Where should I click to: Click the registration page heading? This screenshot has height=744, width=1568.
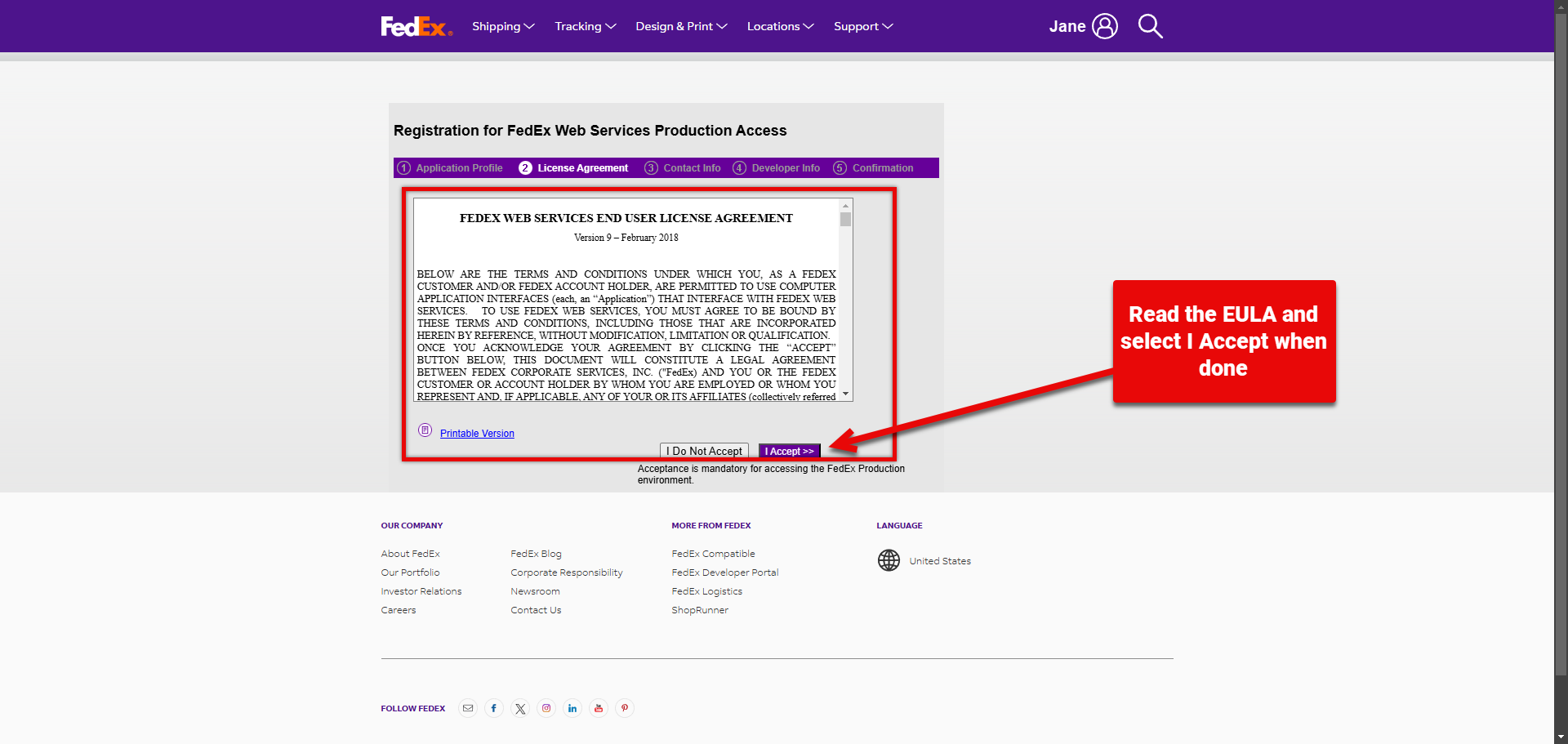[x=590, y=131]
